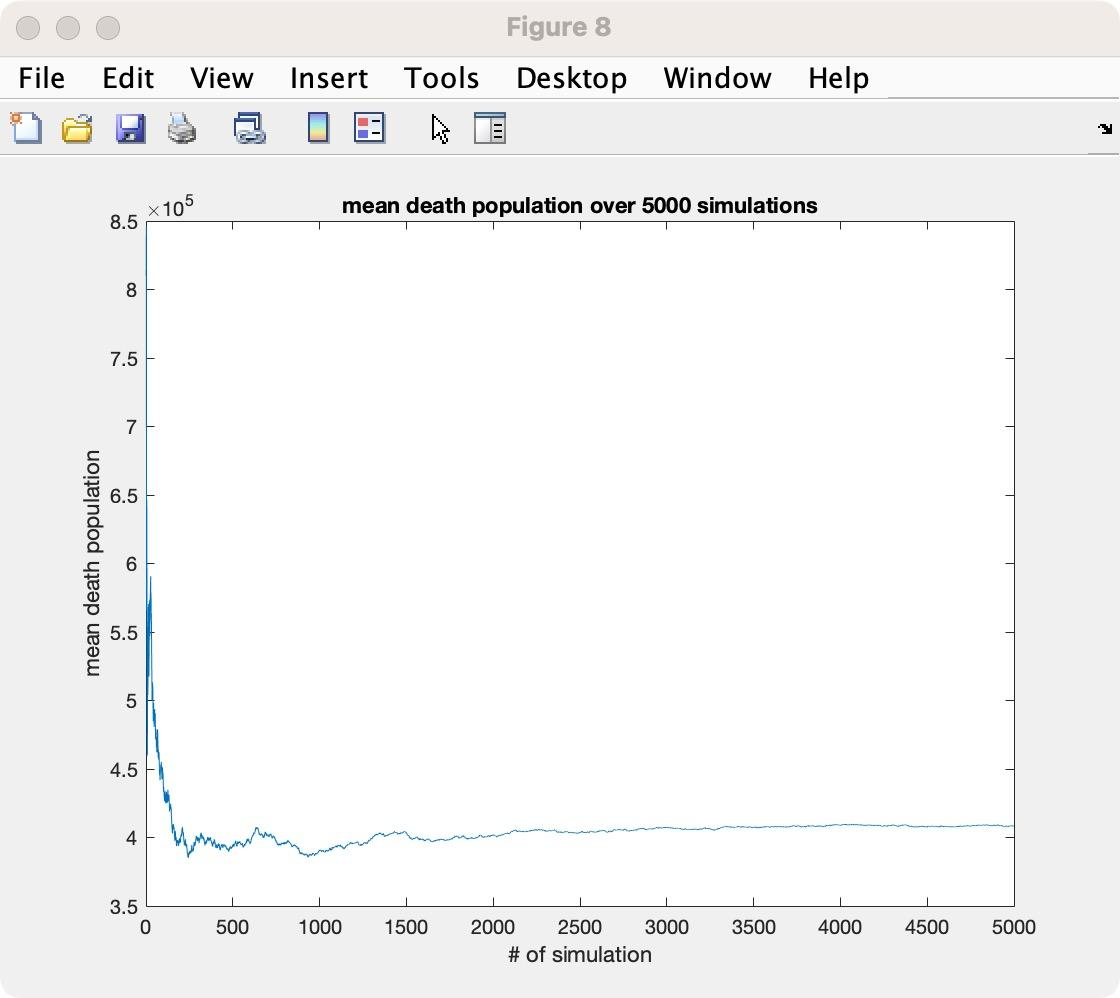Screen dimensions: 1120x998
Task: Expand the Desktop menu
Action: [571, 78]
